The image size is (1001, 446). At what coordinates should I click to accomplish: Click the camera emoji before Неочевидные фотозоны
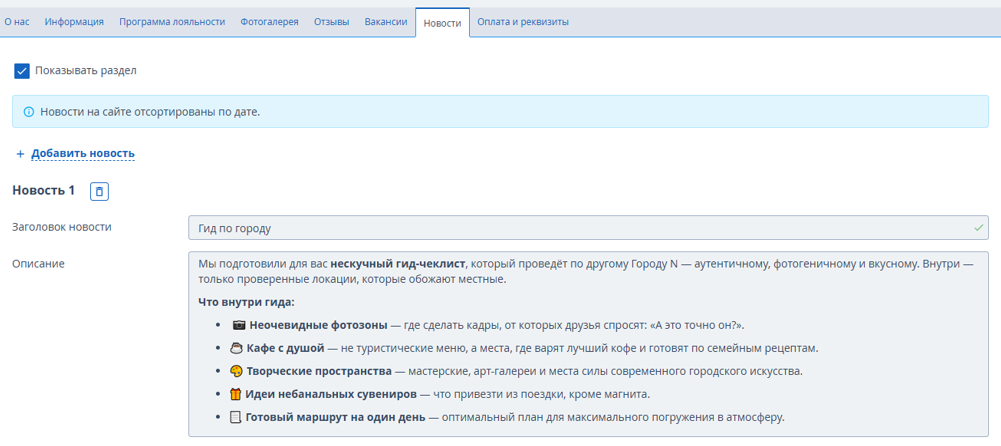click(x=238, y=325)
